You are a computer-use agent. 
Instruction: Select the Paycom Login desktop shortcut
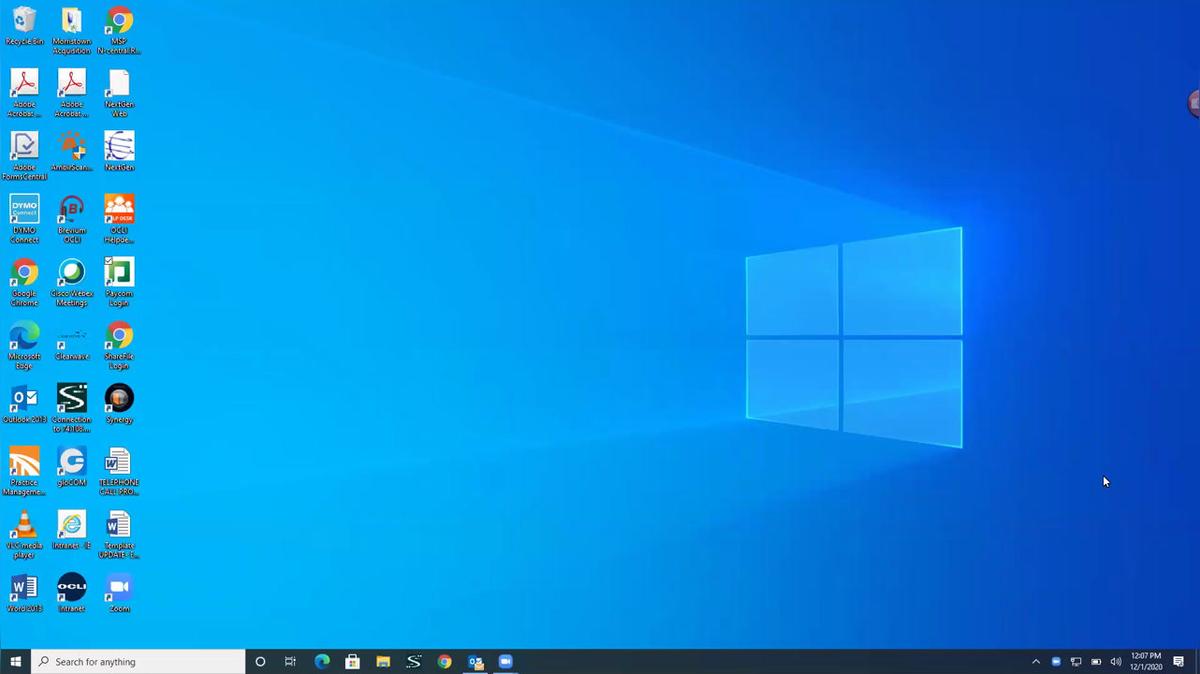(119, 273)
